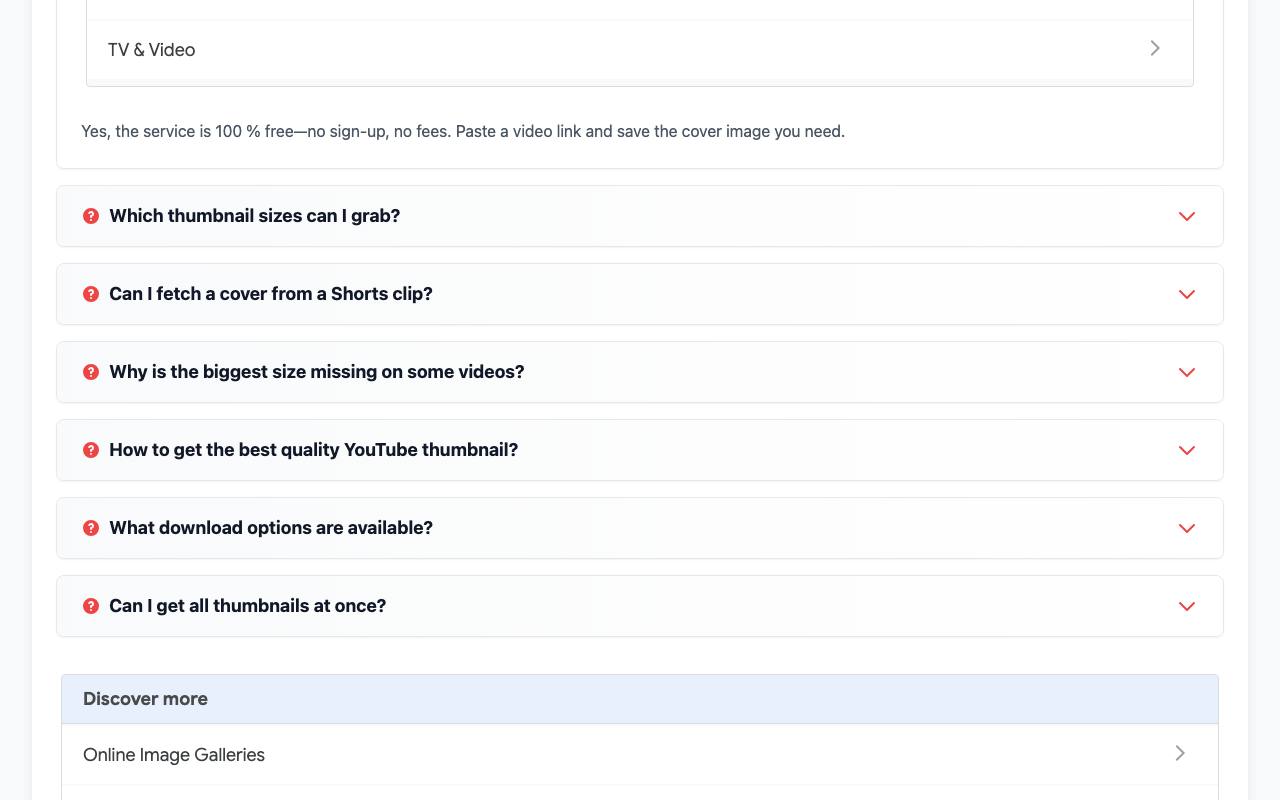Open the TV & Video category link
This screenshot has height=800, width=1280.
click(x=640, y=50)
